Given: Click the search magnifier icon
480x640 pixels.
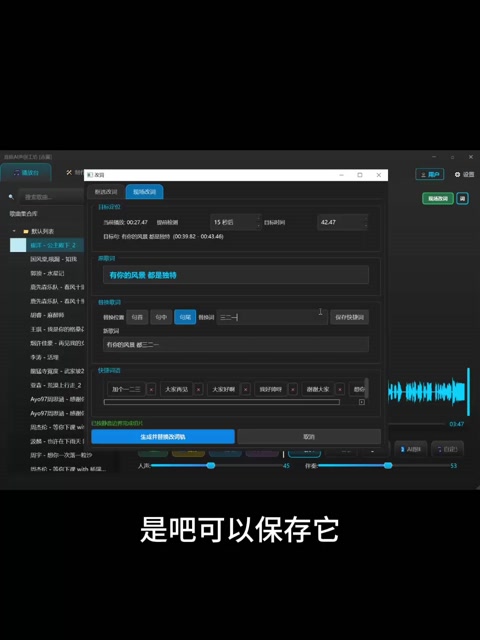Looking at the screenshot, I should [x=11, y=197].
